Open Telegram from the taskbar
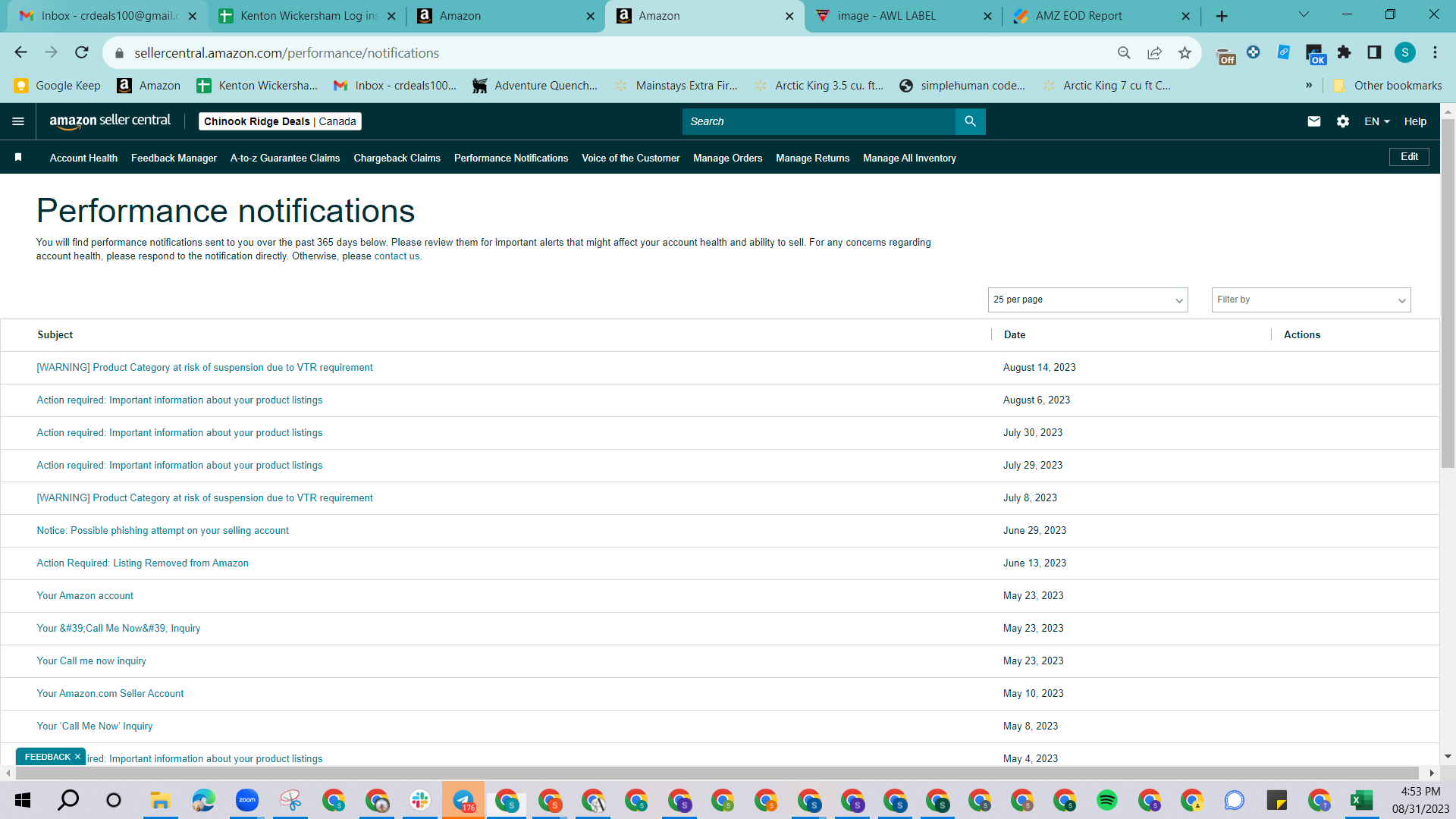The width and height of the screenshot is (1456, 819). pos(463,800)
